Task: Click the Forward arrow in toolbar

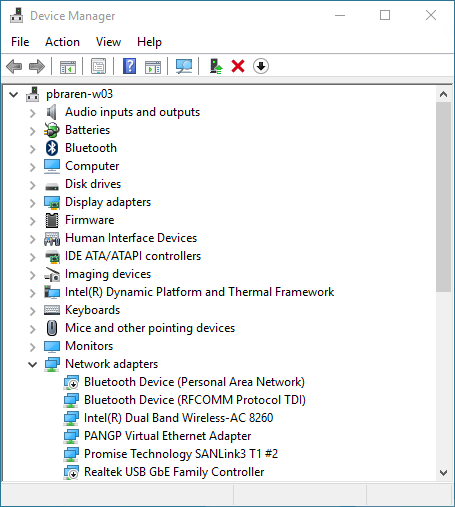Action: [x=37, y=66]
